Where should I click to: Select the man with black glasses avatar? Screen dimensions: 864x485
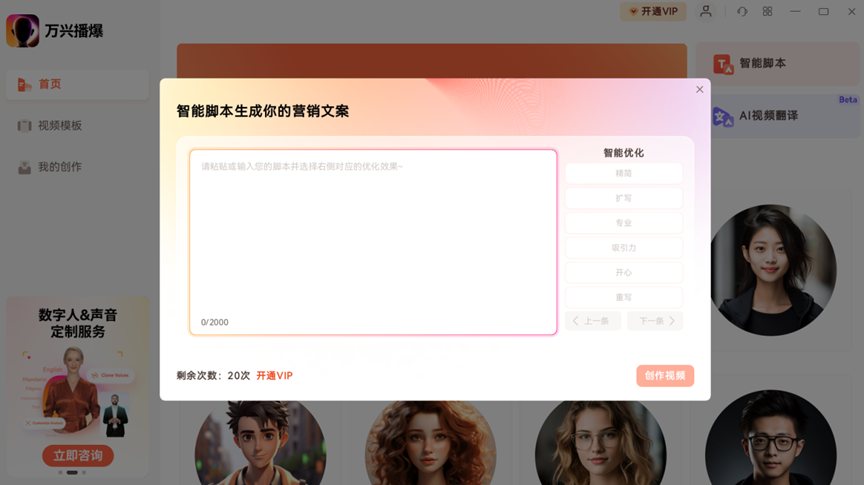click(x=771, y=438)
